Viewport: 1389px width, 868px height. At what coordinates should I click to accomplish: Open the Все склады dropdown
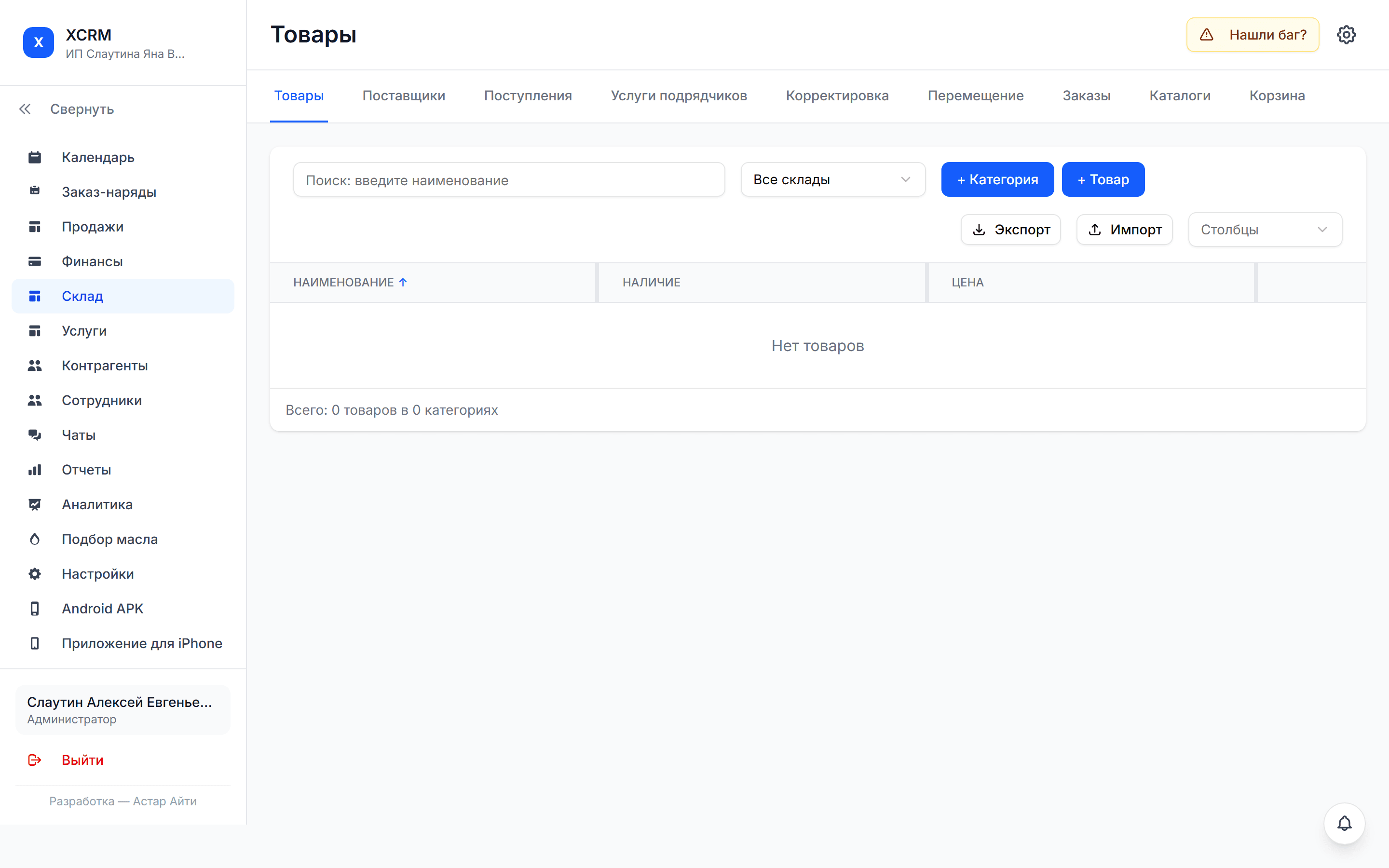[833, 180]
